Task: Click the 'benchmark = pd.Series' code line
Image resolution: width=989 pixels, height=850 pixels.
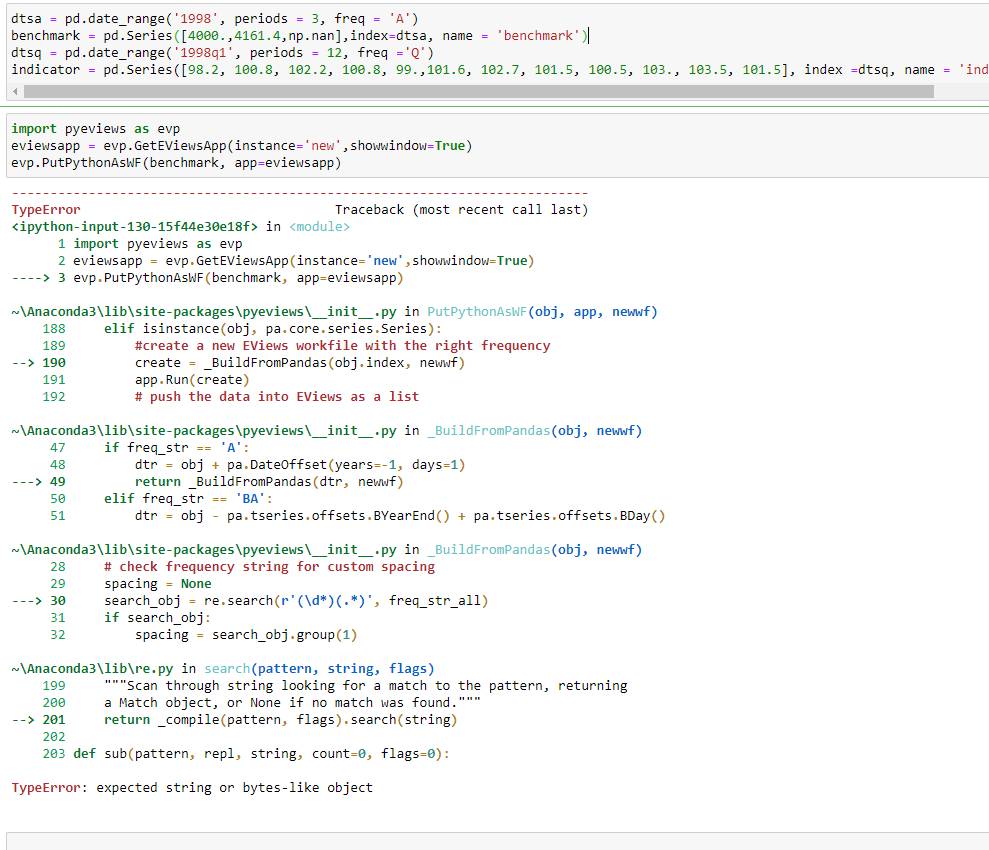Action: pyautogui.click(x=298, y=36)
